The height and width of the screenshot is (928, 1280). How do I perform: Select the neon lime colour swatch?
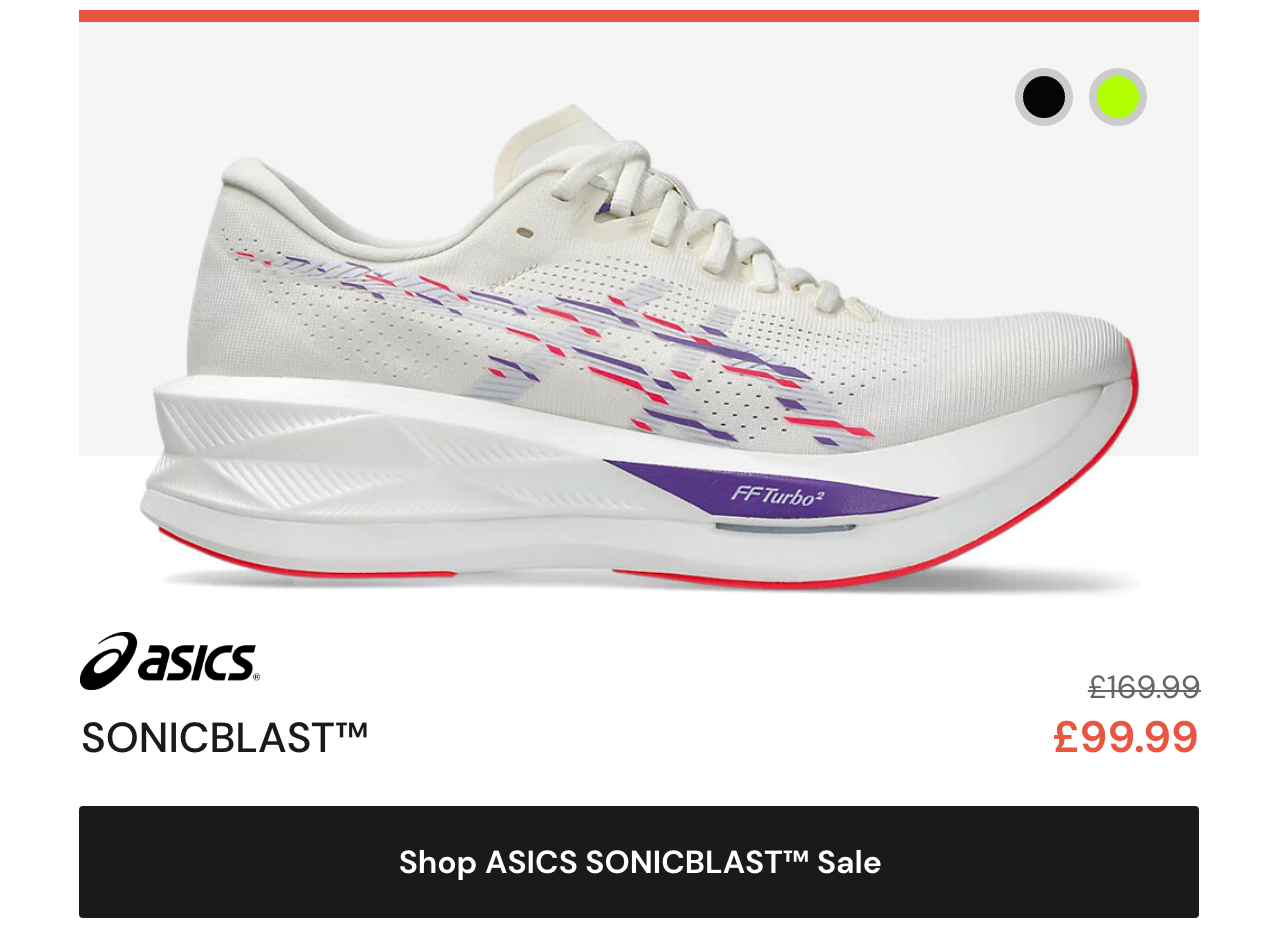(1118, 97)
